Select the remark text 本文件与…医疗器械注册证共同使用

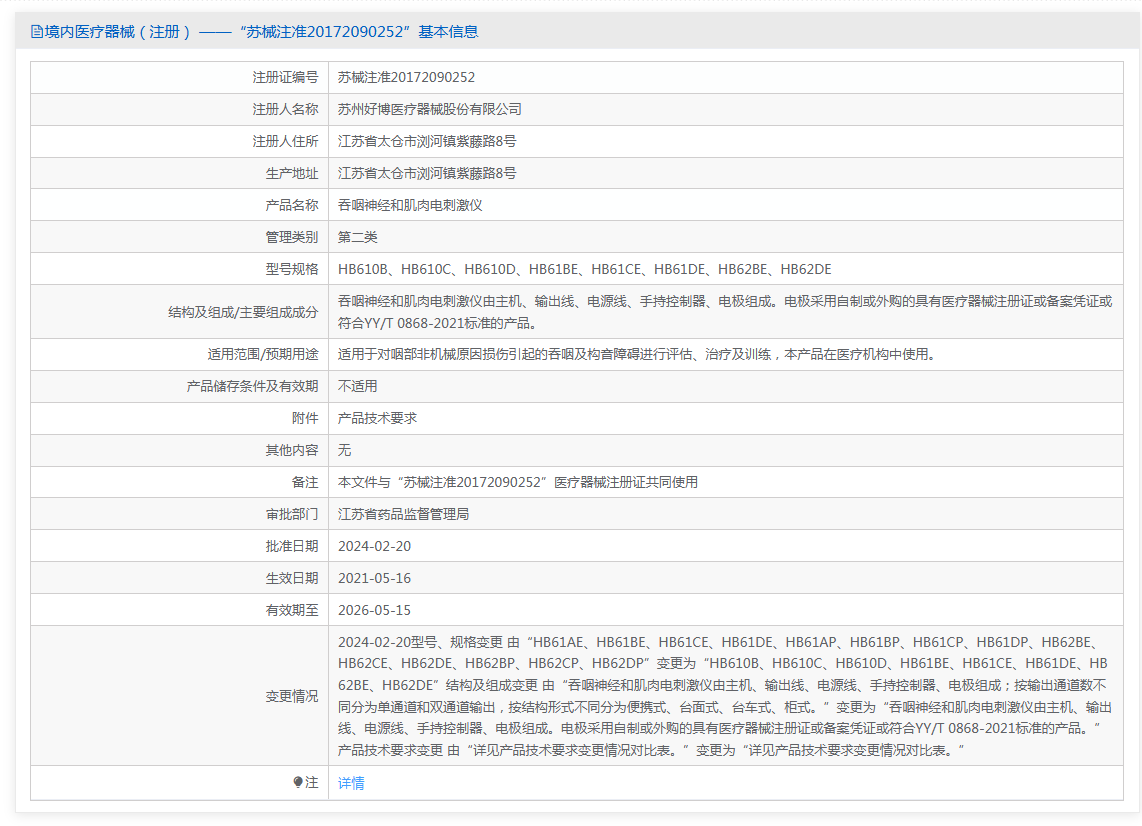click(x=518, y=483)
